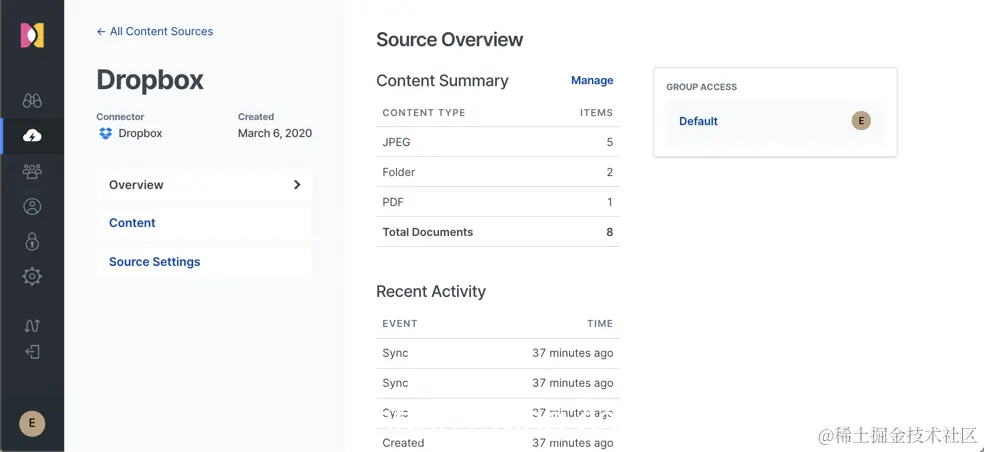The width and height of the screenshot is (984, 452).
Task: Click the March 6, 2020 created date
Action: [275, 133]
